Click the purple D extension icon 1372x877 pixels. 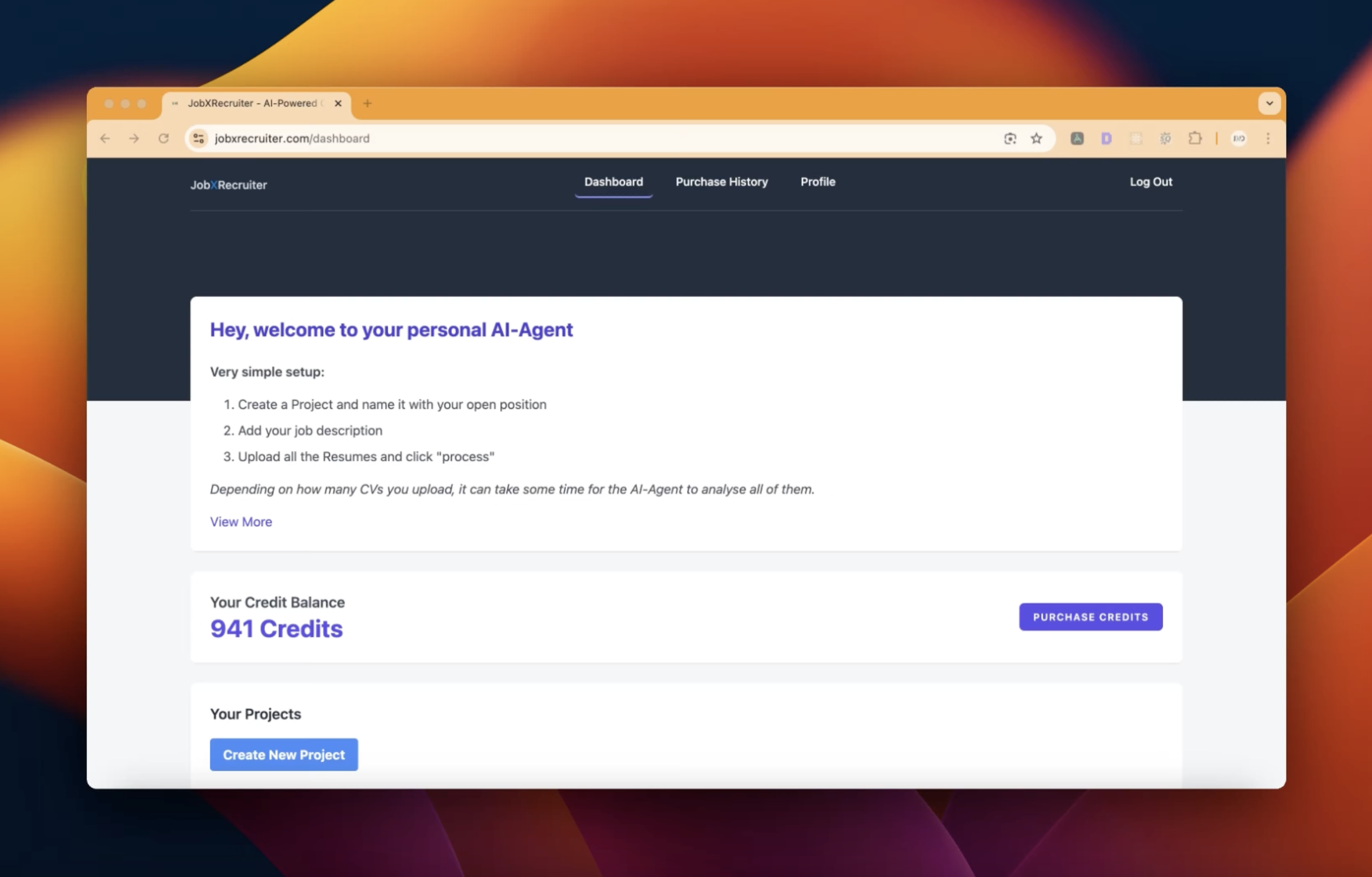click(1106, 138)
